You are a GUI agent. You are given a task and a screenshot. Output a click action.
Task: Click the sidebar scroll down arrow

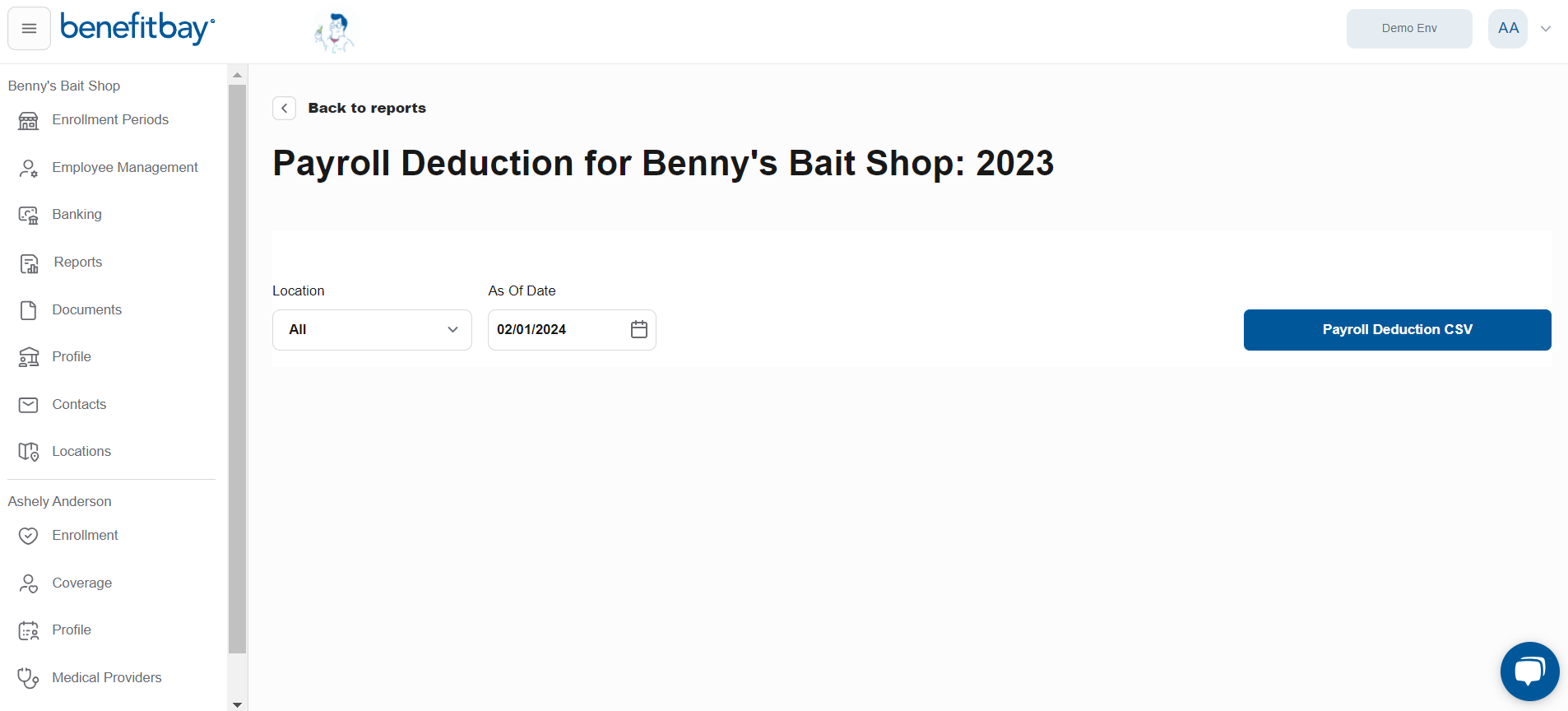pyautogui.click(x=237, y=704)
